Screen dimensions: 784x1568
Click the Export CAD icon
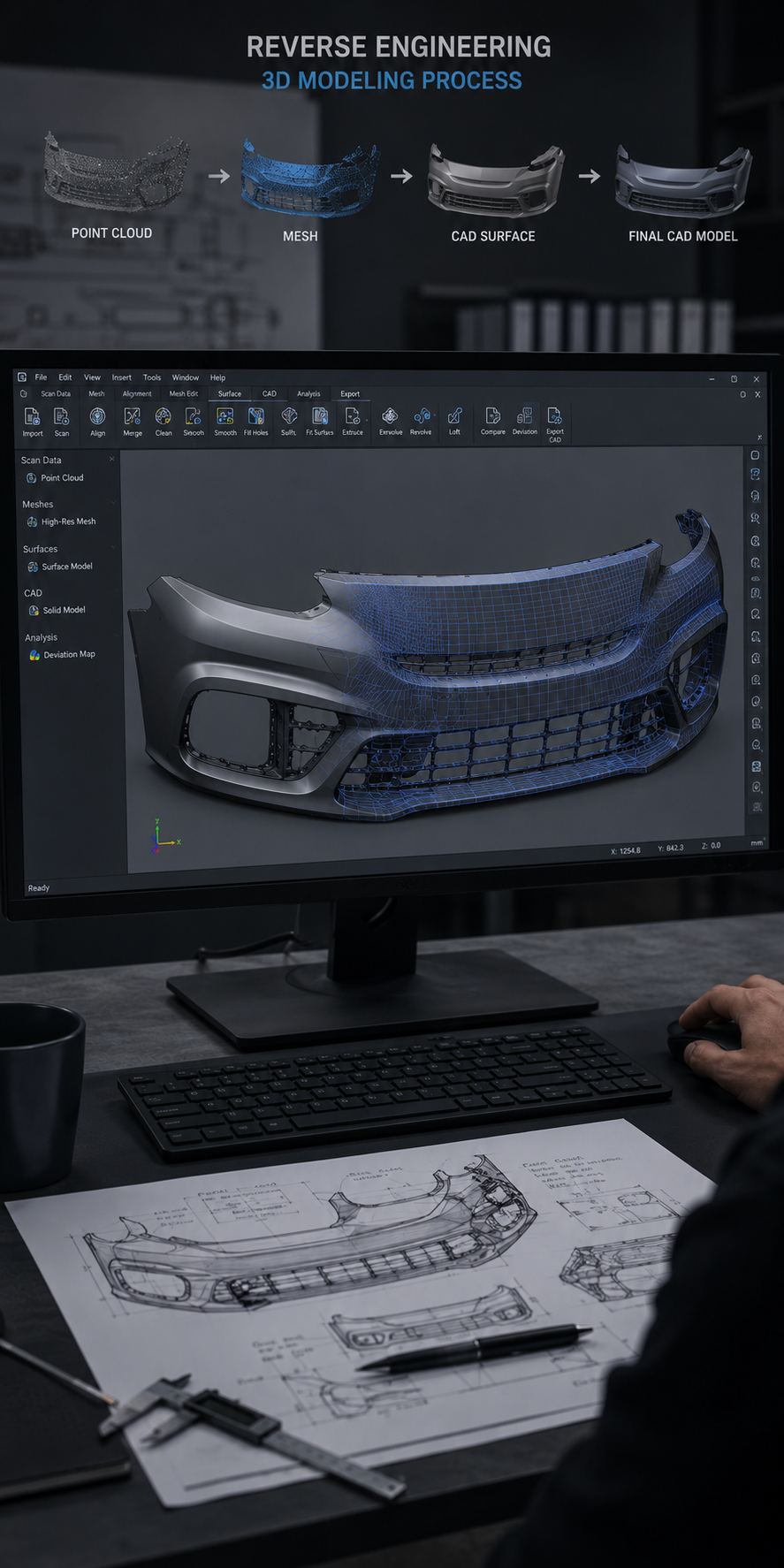coord(554,415)
